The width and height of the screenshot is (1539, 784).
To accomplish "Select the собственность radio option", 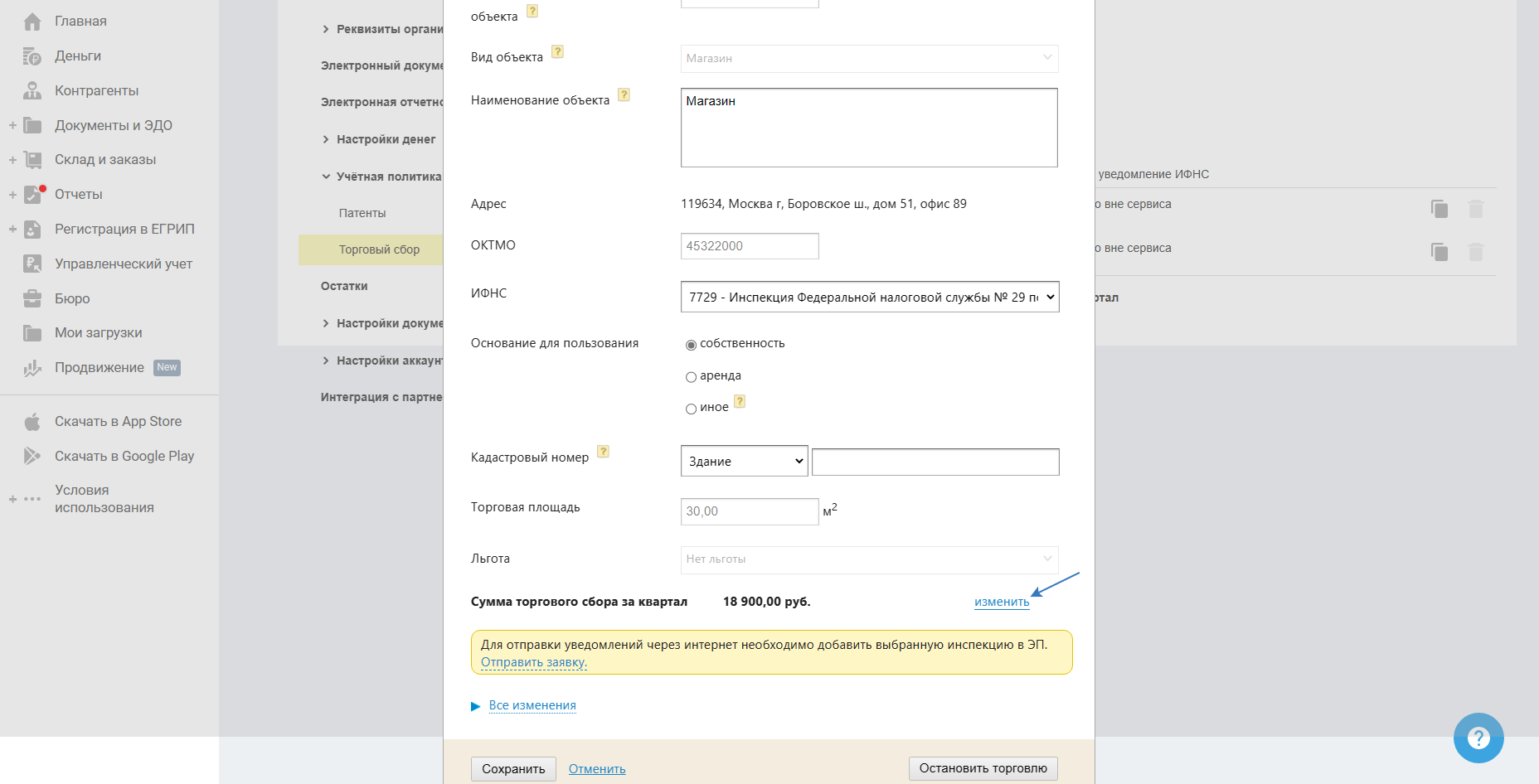I will tap(691, 345).
